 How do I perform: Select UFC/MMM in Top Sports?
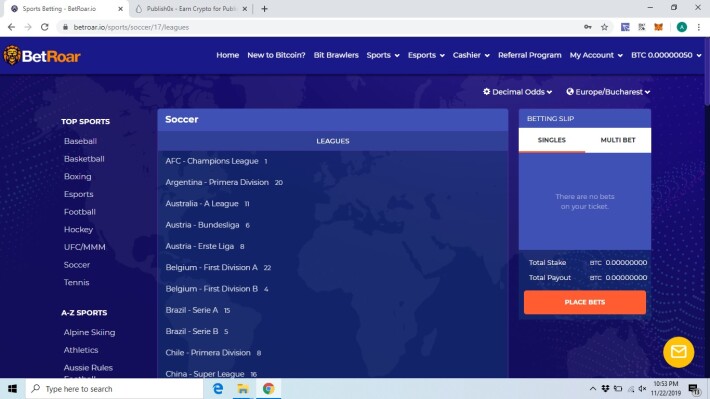(84, 247)
